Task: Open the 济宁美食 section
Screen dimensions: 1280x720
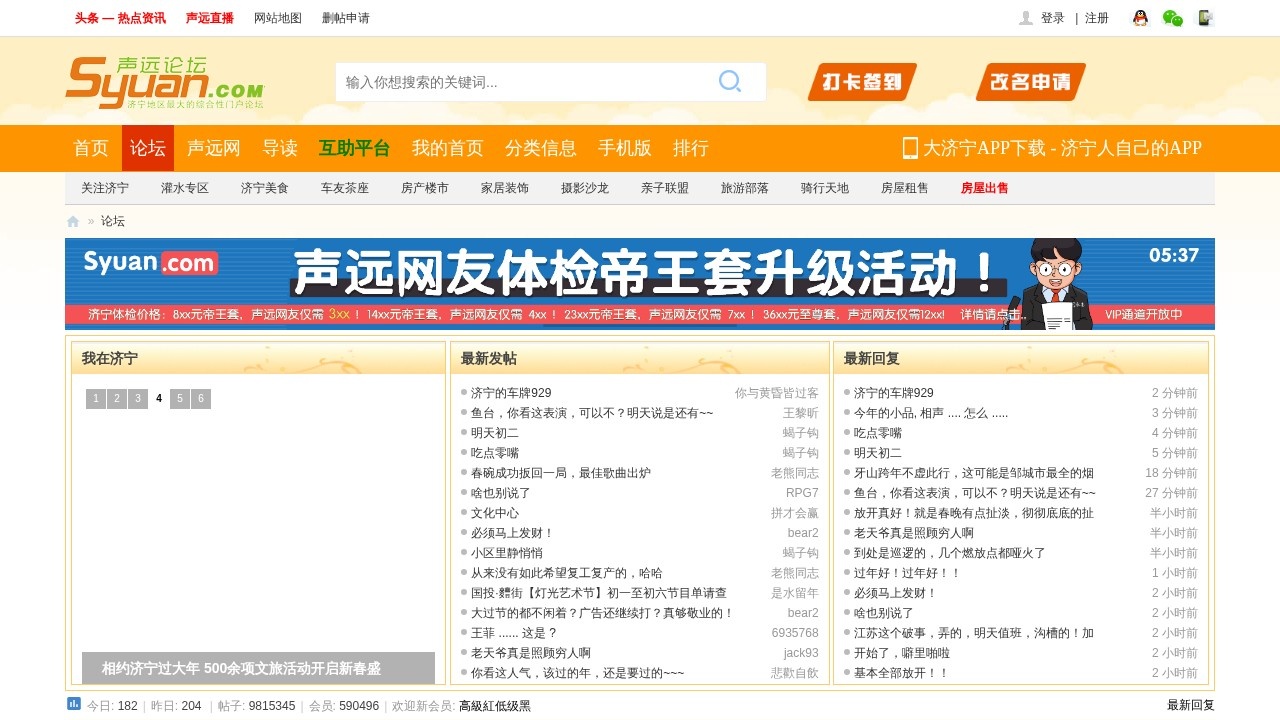Action: 266,187
